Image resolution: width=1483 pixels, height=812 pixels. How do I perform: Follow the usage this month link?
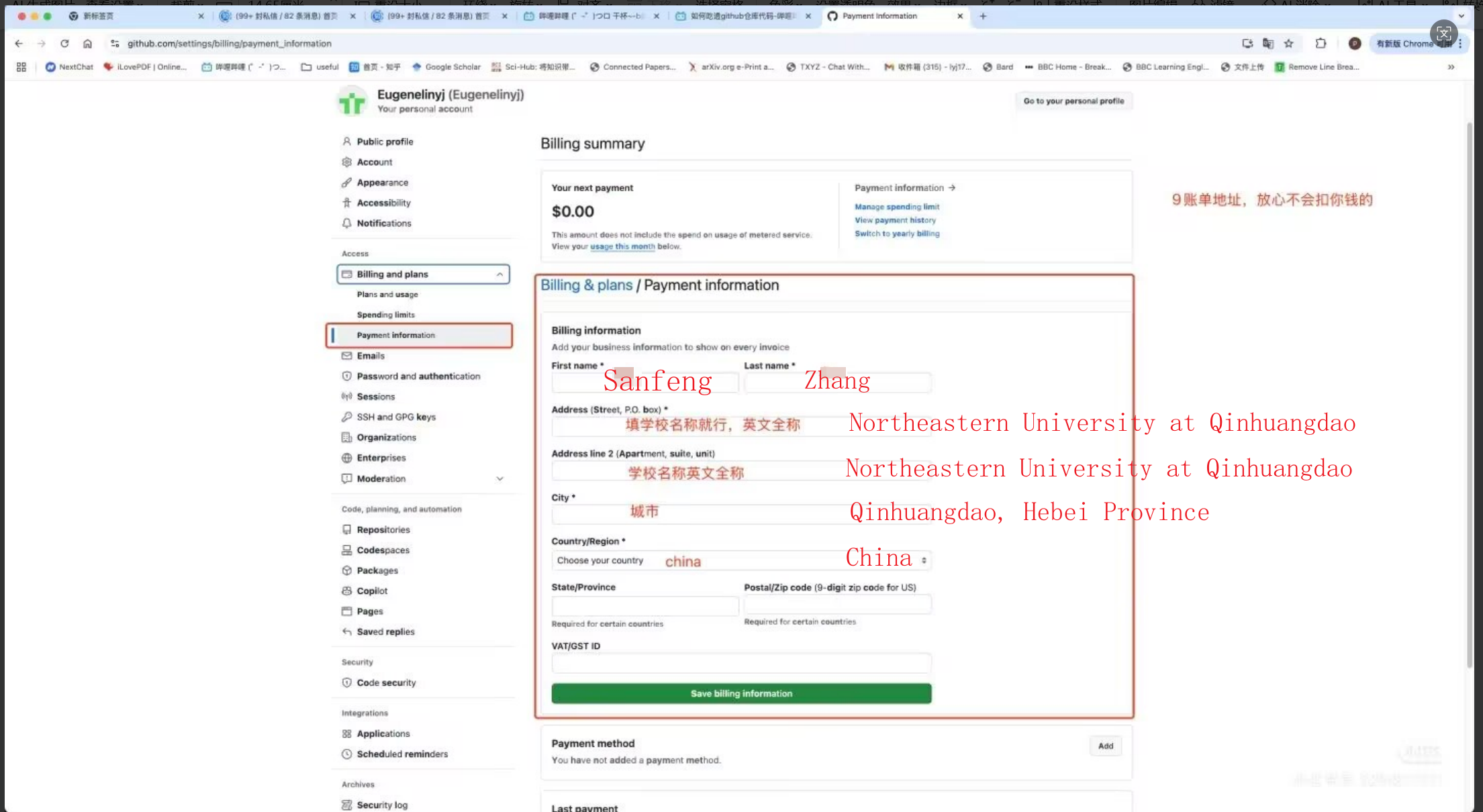tap(622, 247)
